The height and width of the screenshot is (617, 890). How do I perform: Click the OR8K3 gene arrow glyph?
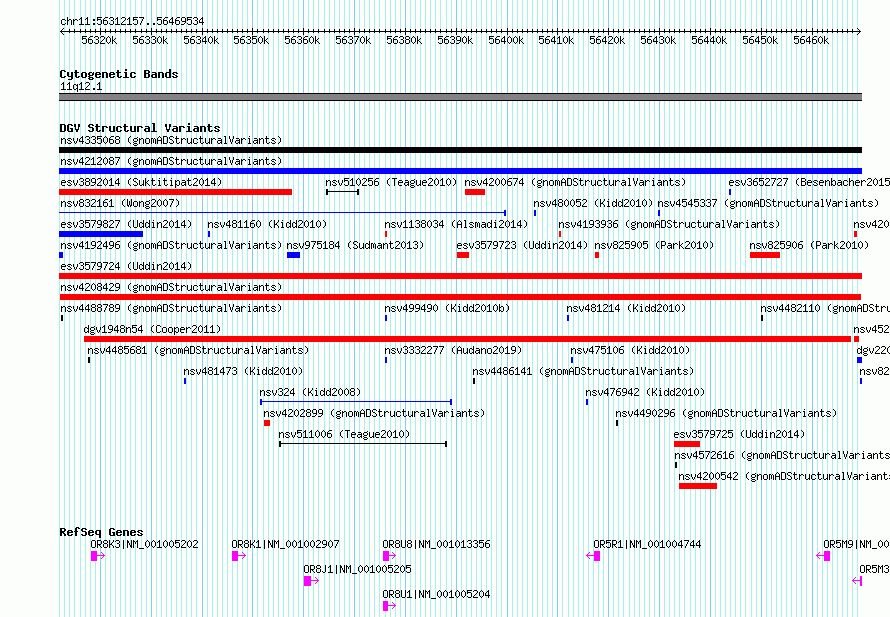(98, 556)
